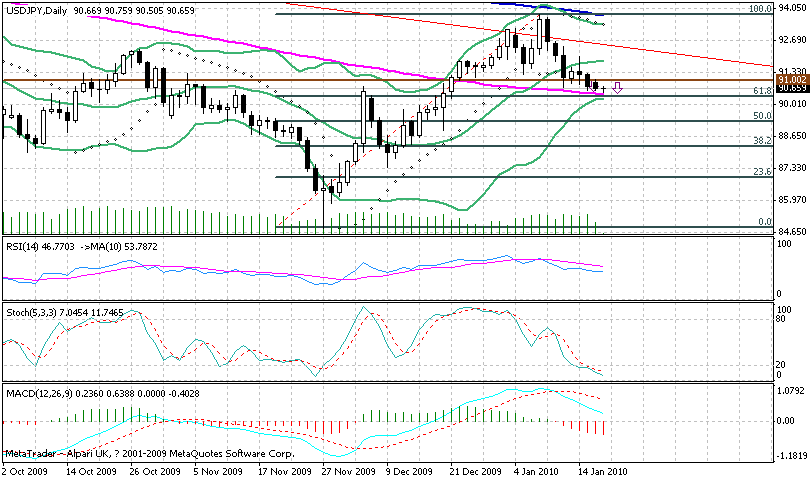The image size is (811, 479).
Task: Click the 17 Nov 2009 date label
Action: coord(284,471)
